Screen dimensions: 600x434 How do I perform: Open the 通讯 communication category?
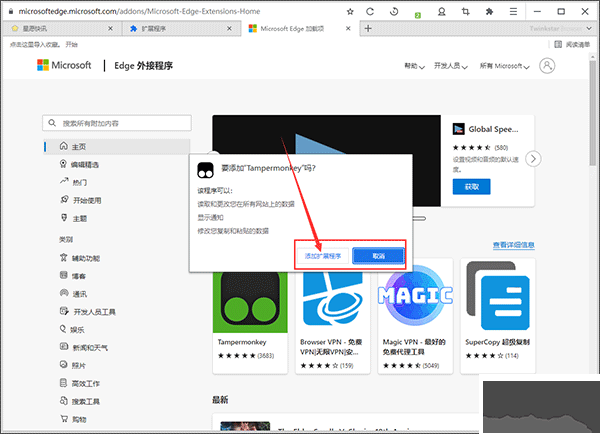tap(73, 294)
